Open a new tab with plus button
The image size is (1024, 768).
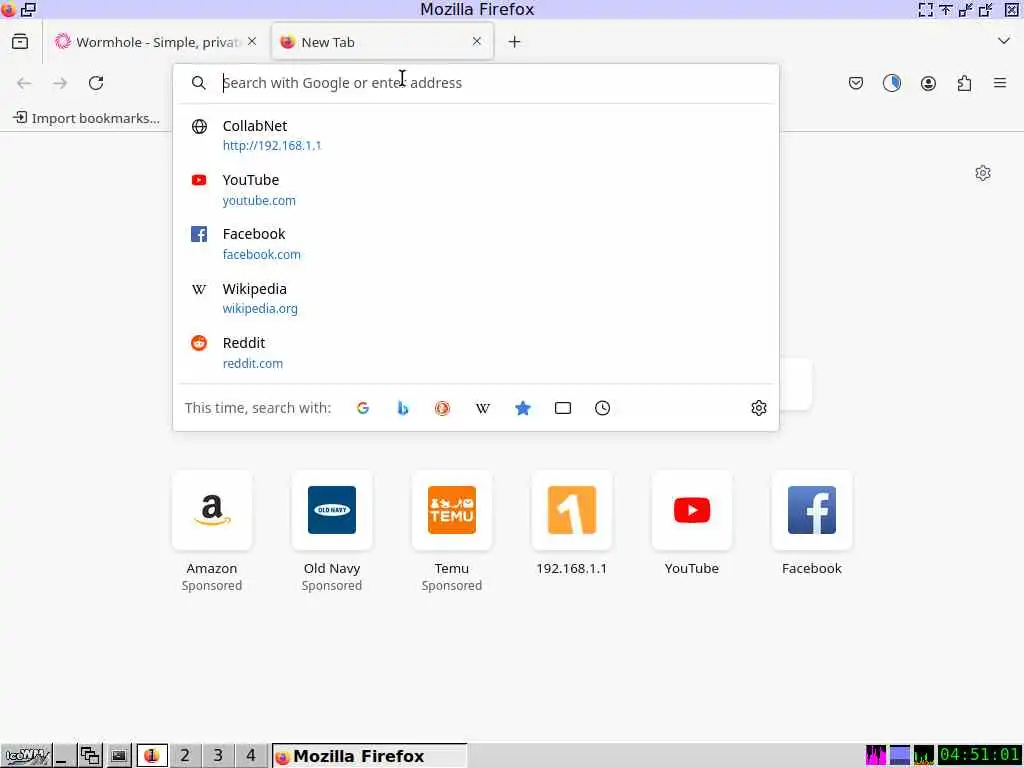pos(515,42)
